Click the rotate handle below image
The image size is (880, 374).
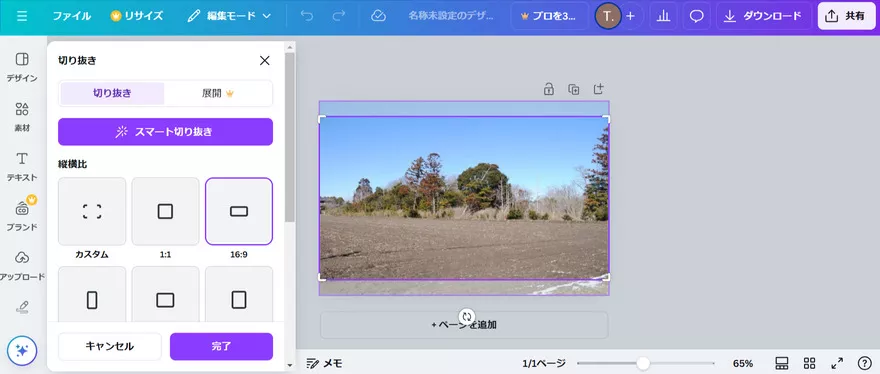[467, 317]
